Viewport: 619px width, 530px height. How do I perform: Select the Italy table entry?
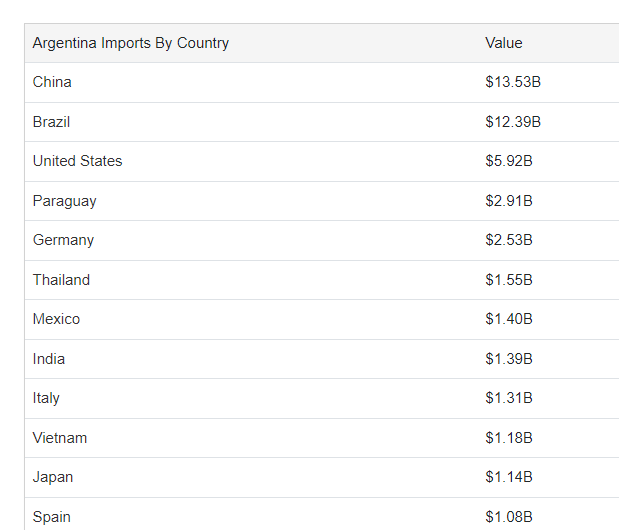[46, 398]
